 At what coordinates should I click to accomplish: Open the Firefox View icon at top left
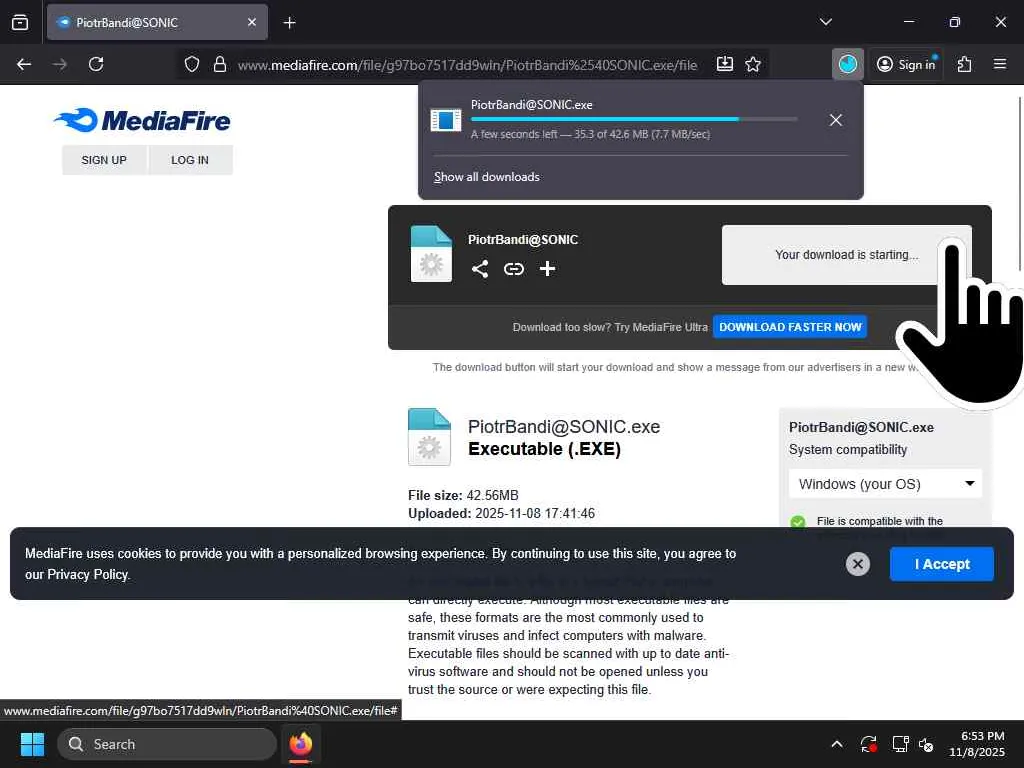click(x=20, y=22)
